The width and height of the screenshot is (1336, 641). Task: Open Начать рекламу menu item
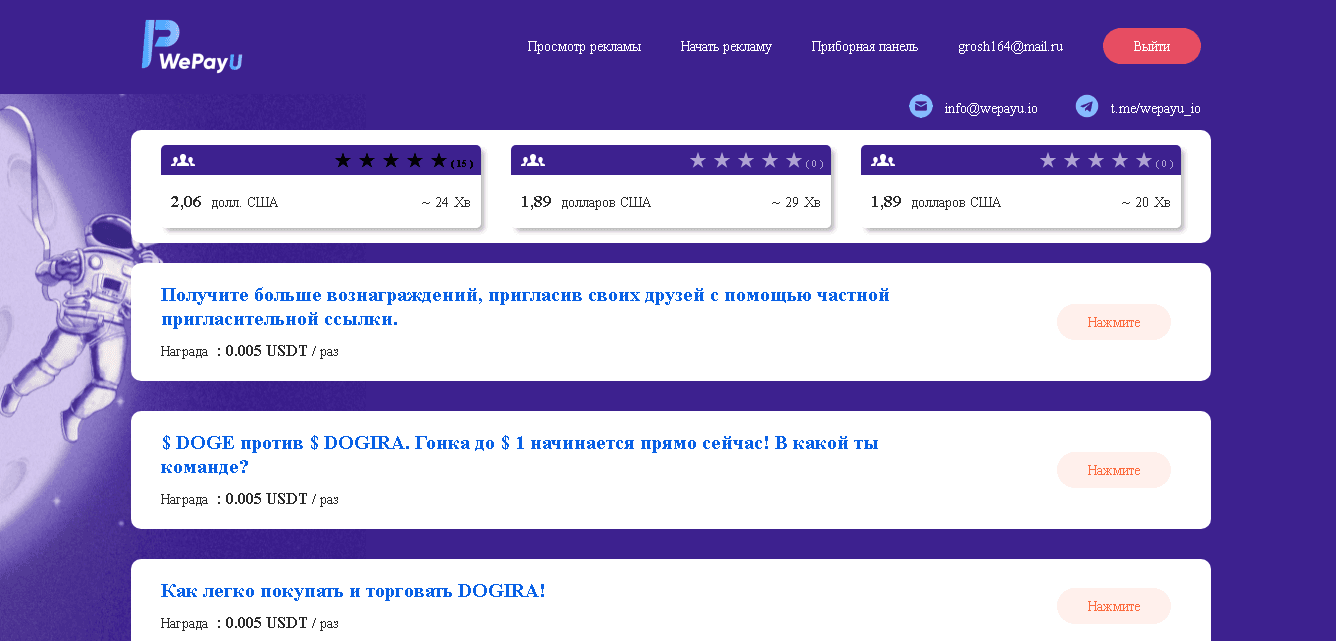(726, 46)
